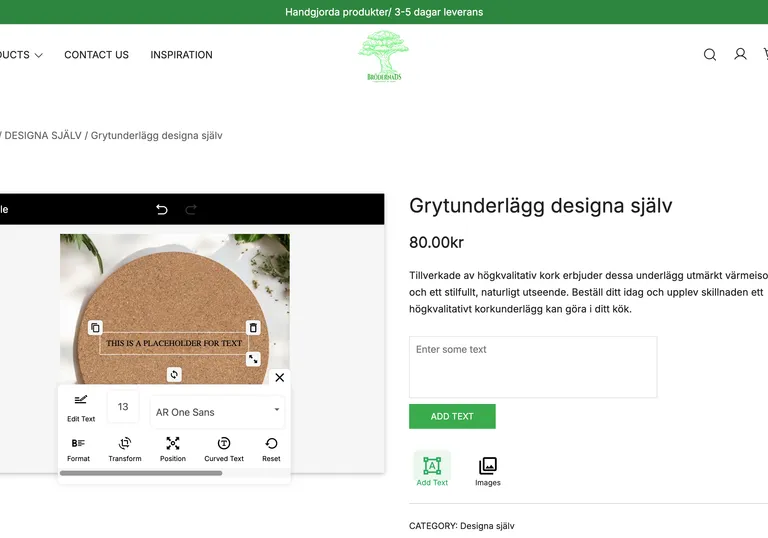Select the Add Text tab icon
The height and width of the screenshot is (538, 768).
[x=432, y=469]
